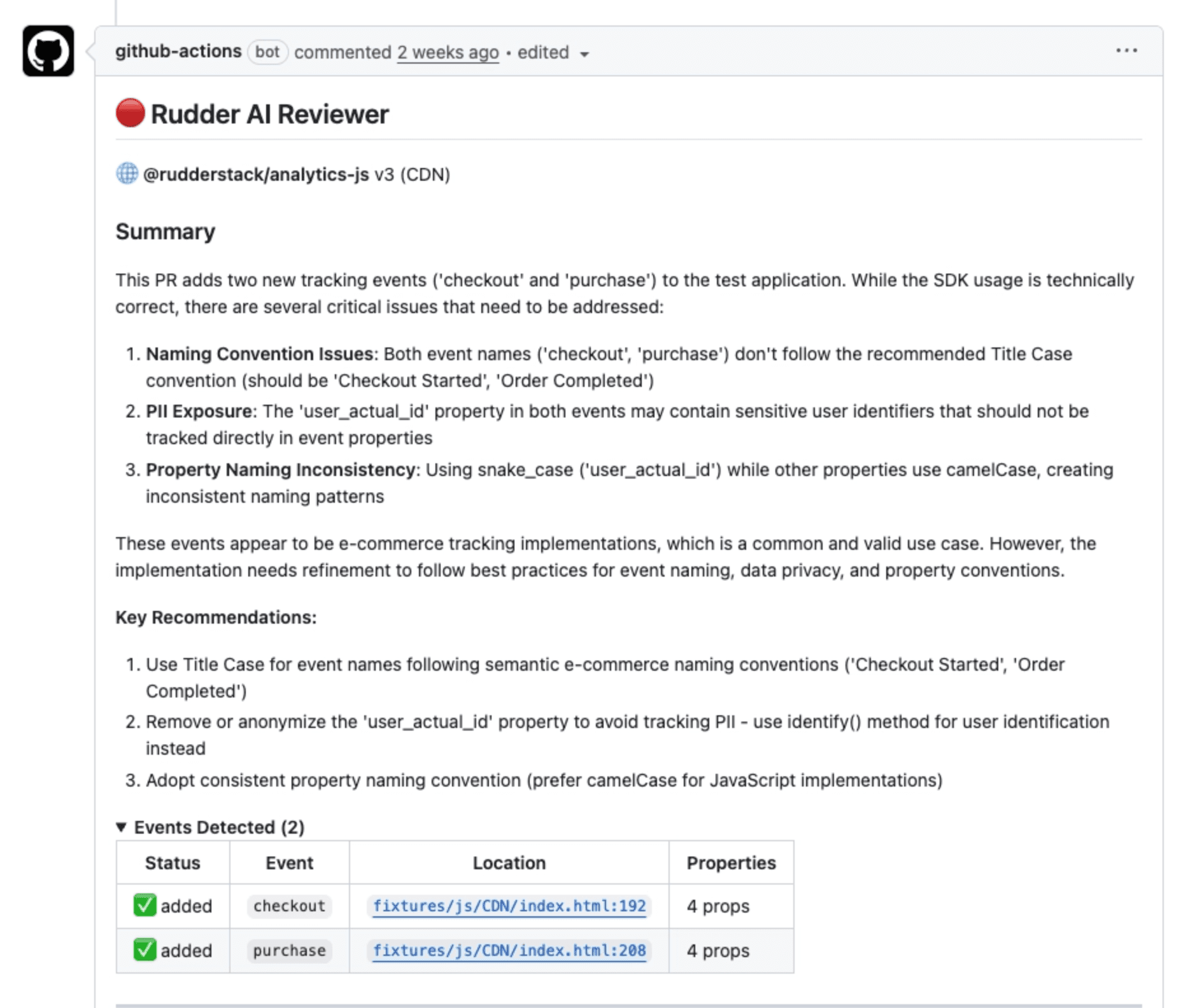
Task: Click the 'checkout' event code tag
Action: [289, 906]
